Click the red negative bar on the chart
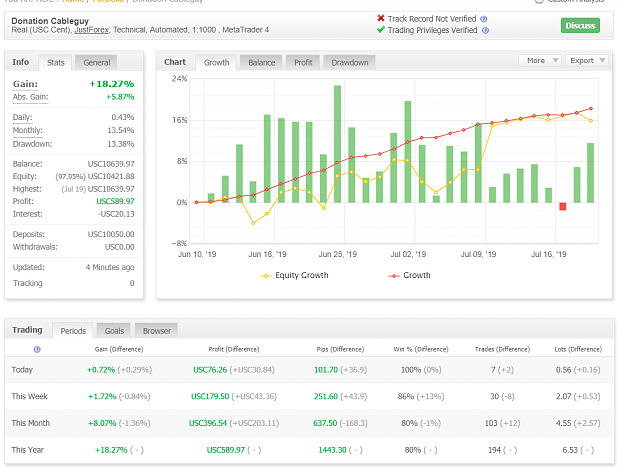This screenshot has width=625, height=468. point(562,206)
